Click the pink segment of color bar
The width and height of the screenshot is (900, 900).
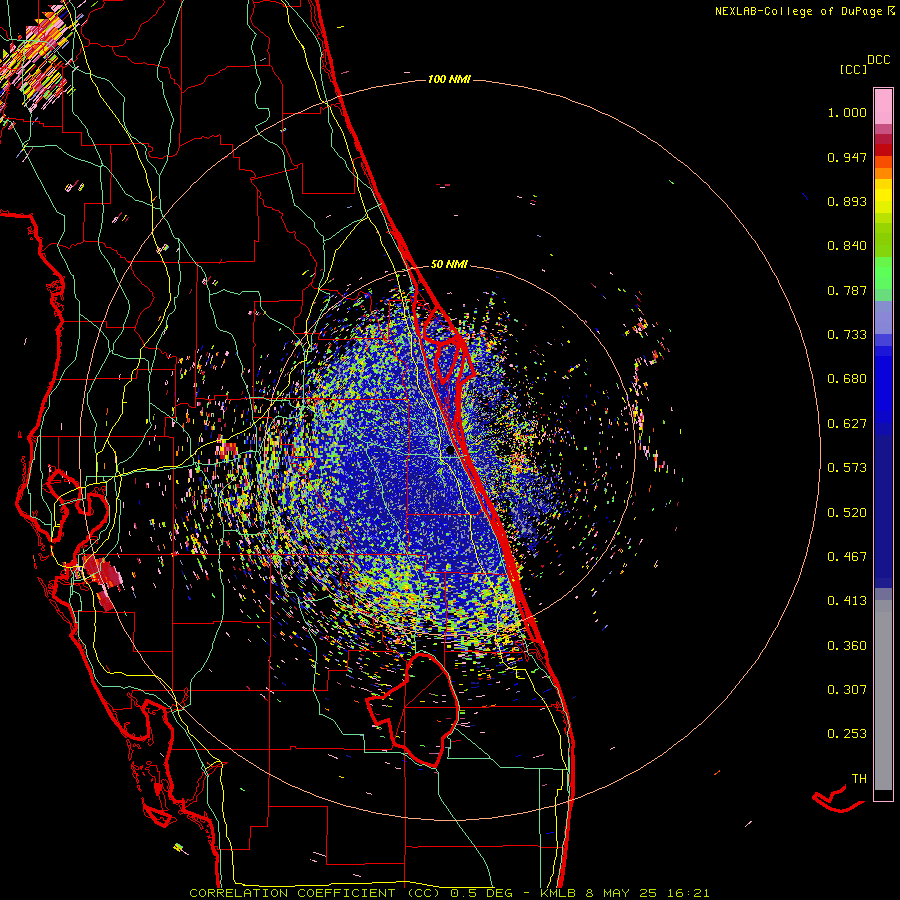883,107
